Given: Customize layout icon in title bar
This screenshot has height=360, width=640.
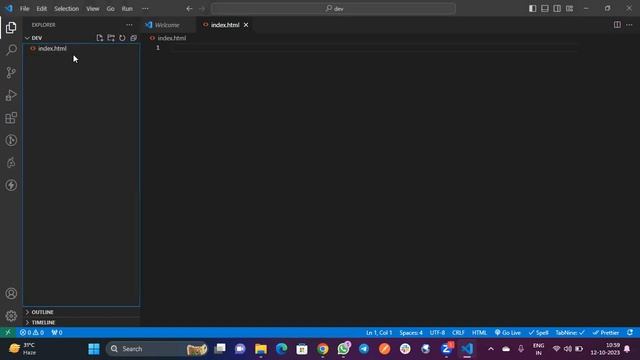Looking at the screenshot, I should click(x=569, y=9).
